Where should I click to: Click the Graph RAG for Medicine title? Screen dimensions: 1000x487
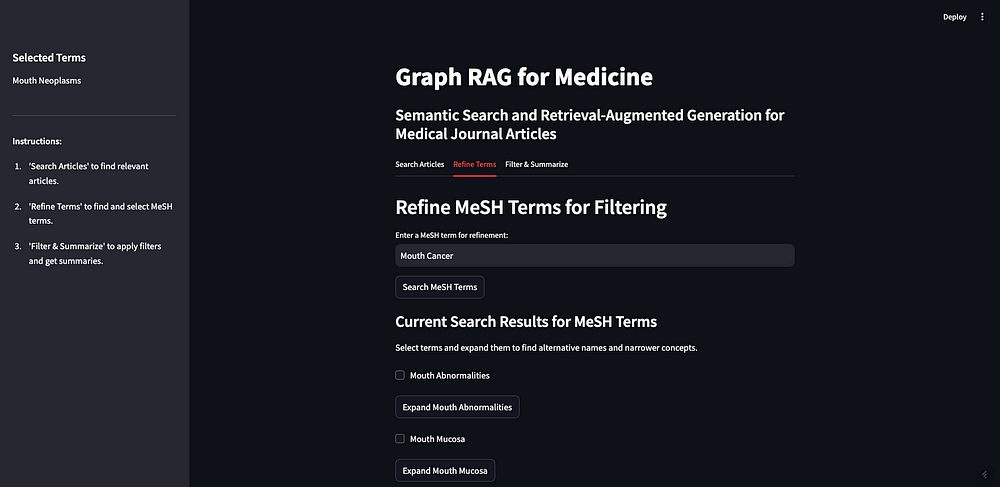point(524,77)
